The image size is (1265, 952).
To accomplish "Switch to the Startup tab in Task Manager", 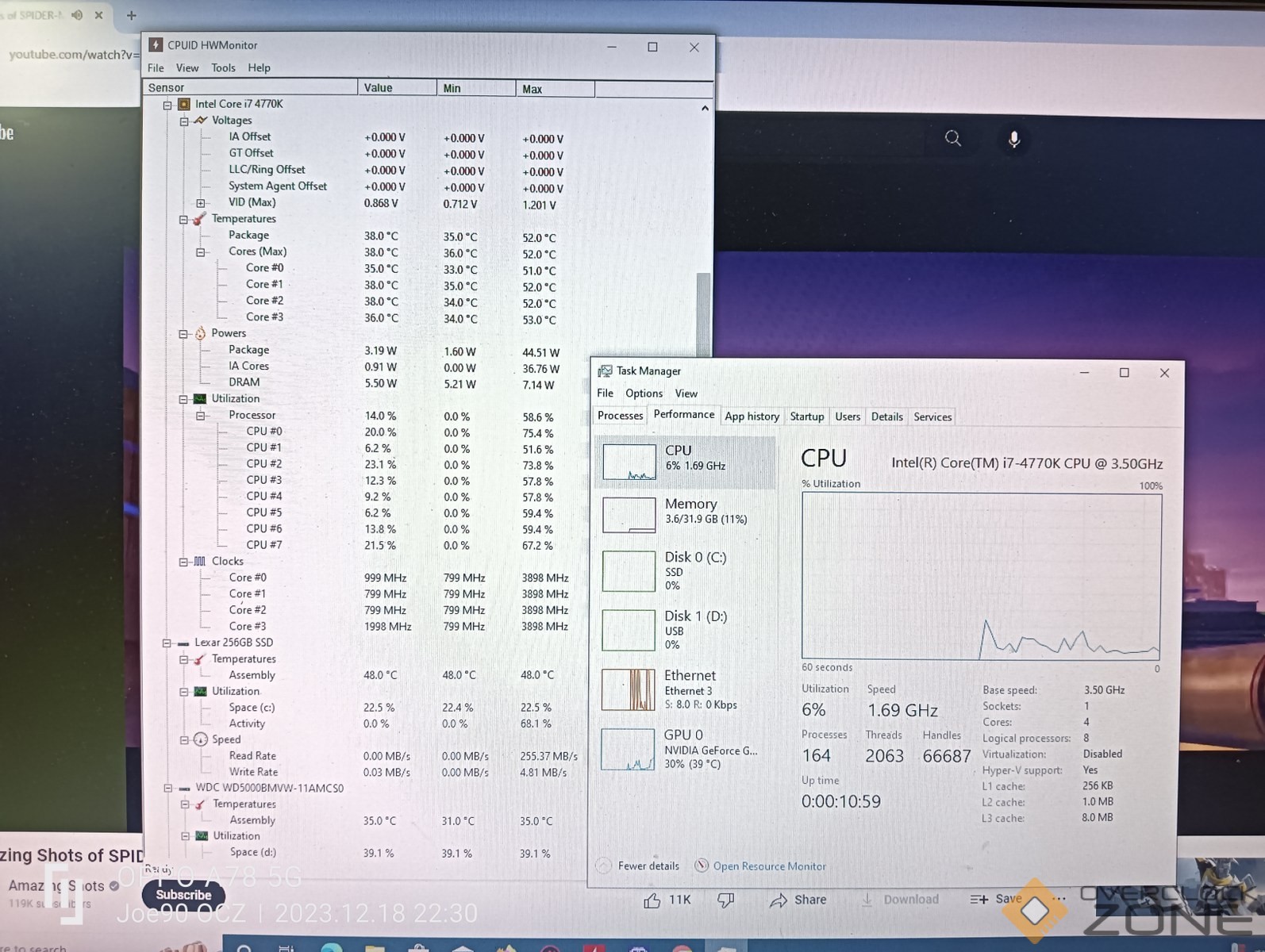I will click(x=807, y=416).
